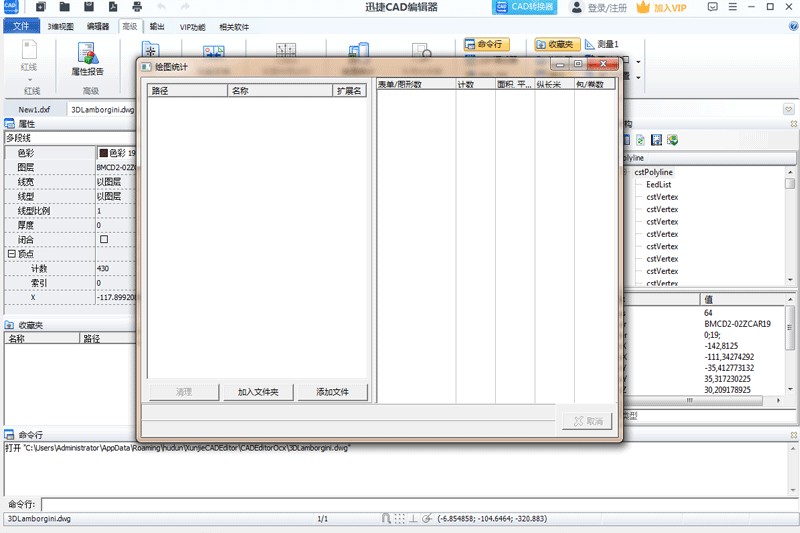The image size is (800, 533).
Task: Click 登录/注册 login link
Action: pyautogui.click(x=607, y=8)
